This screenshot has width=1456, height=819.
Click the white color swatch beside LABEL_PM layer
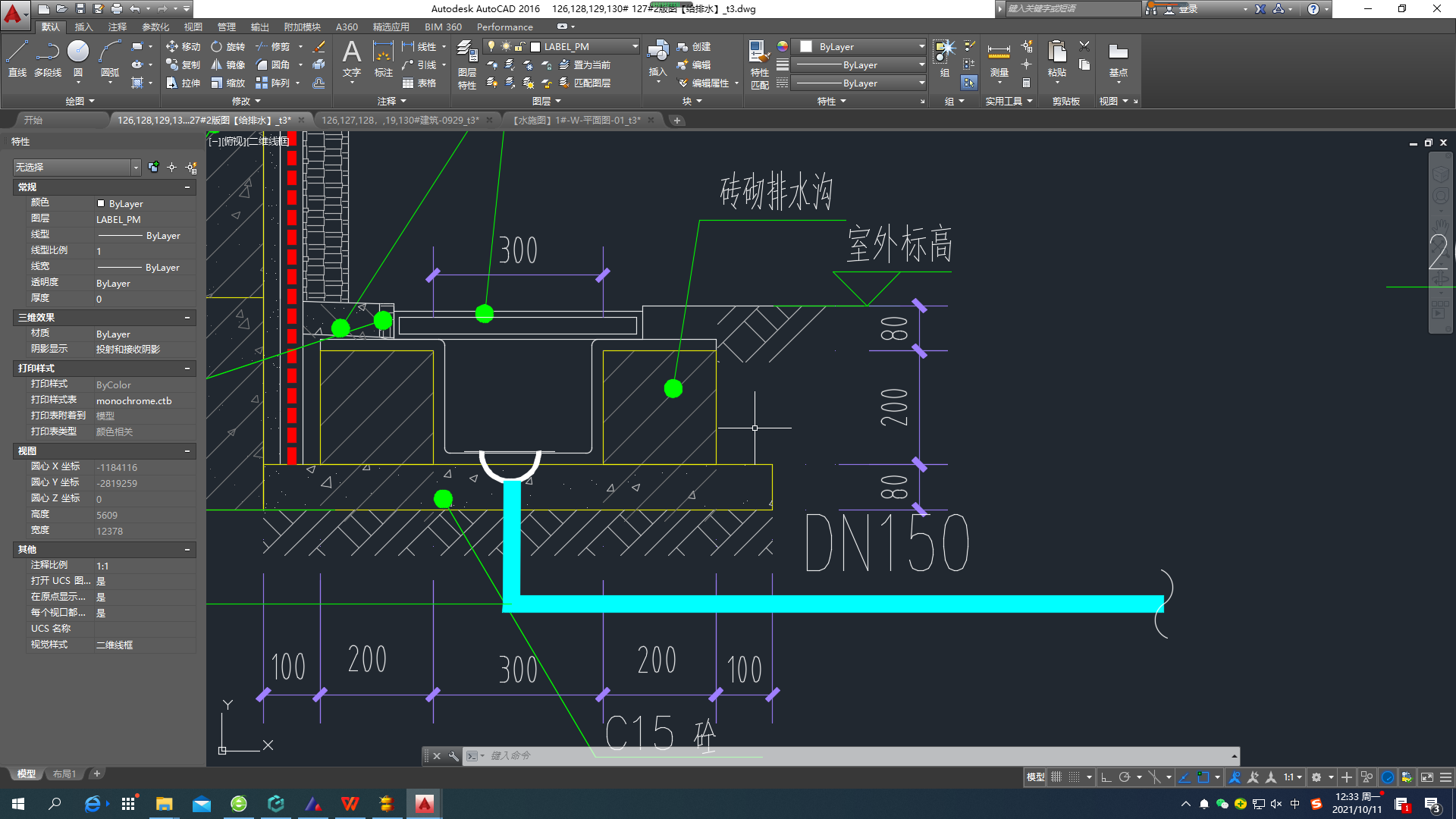pyautogui.click(x=535, y=46)
